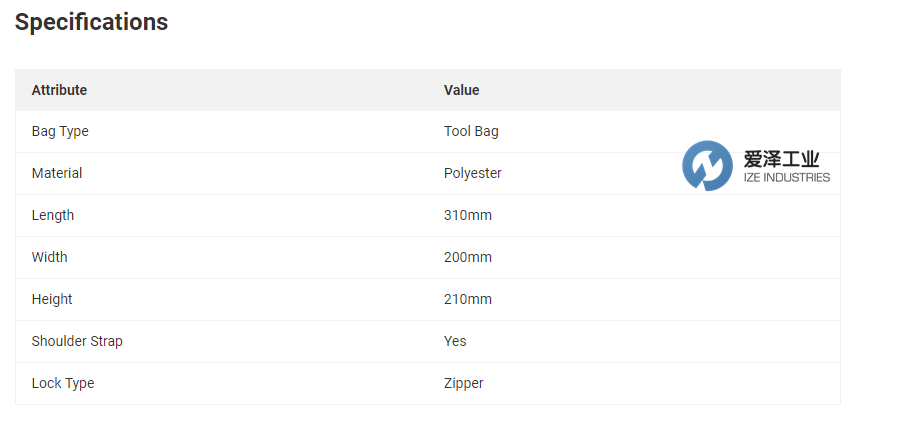Click the 200mm width value

(468, 257)
